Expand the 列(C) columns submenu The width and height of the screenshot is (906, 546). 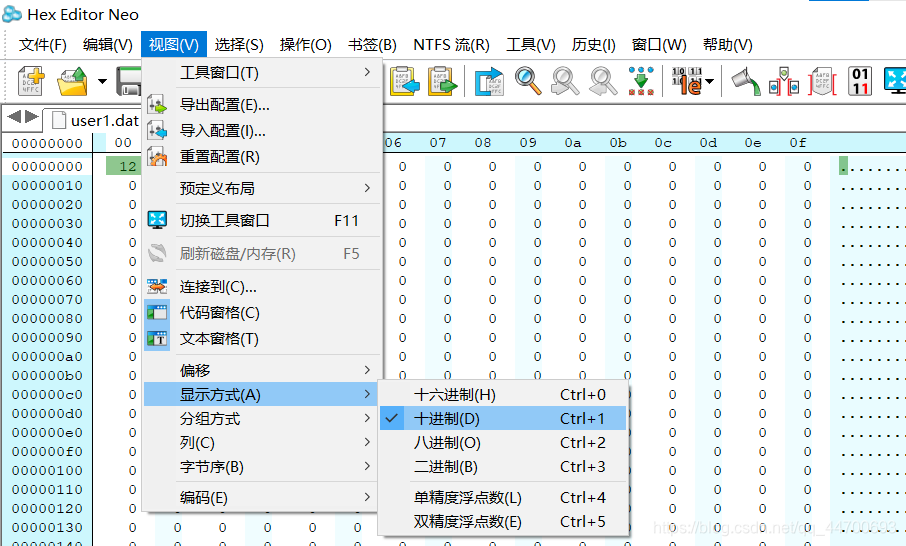click(x=262, y=443)
